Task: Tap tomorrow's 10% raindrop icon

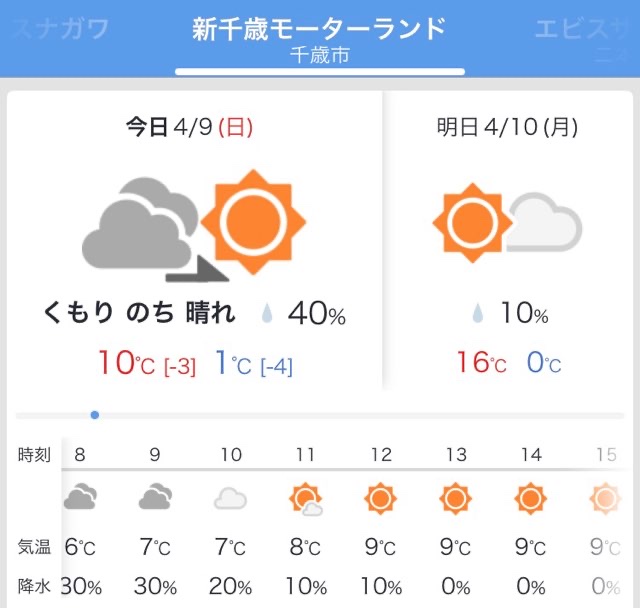Action: tap(478, 313)
